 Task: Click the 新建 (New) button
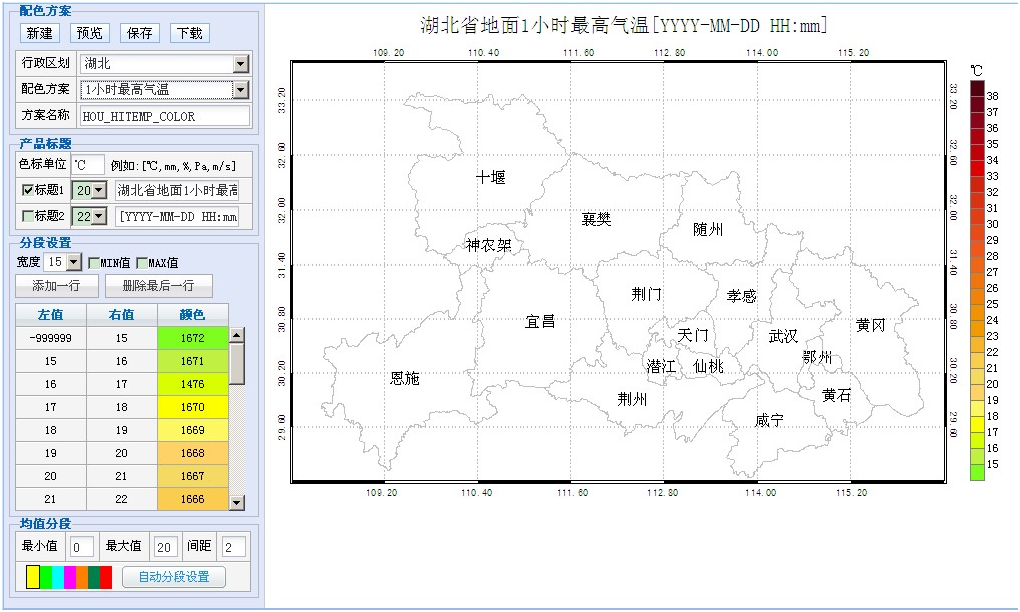point(40,33)
